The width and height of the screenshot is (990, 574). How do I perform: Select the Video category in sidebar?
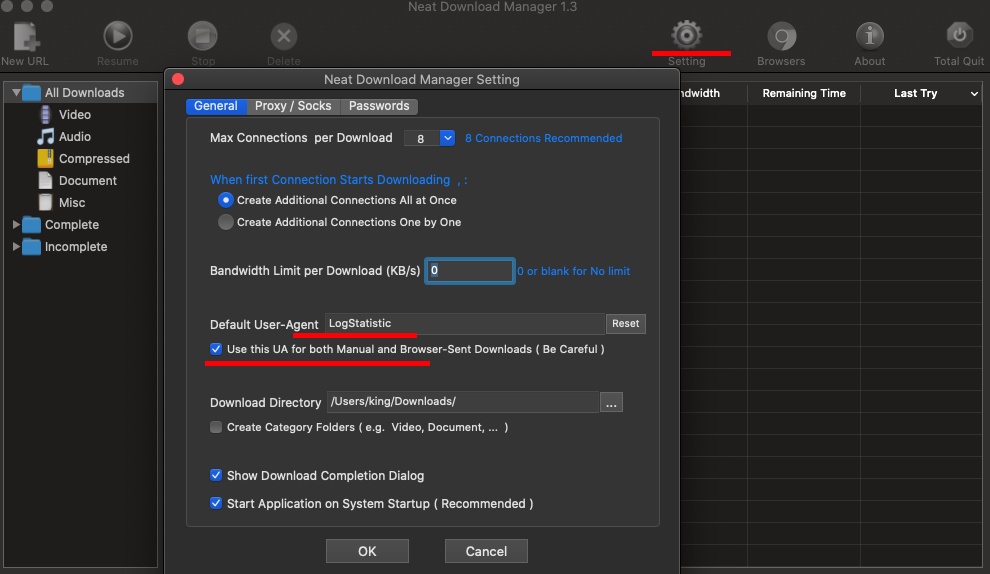coord(74,115)
